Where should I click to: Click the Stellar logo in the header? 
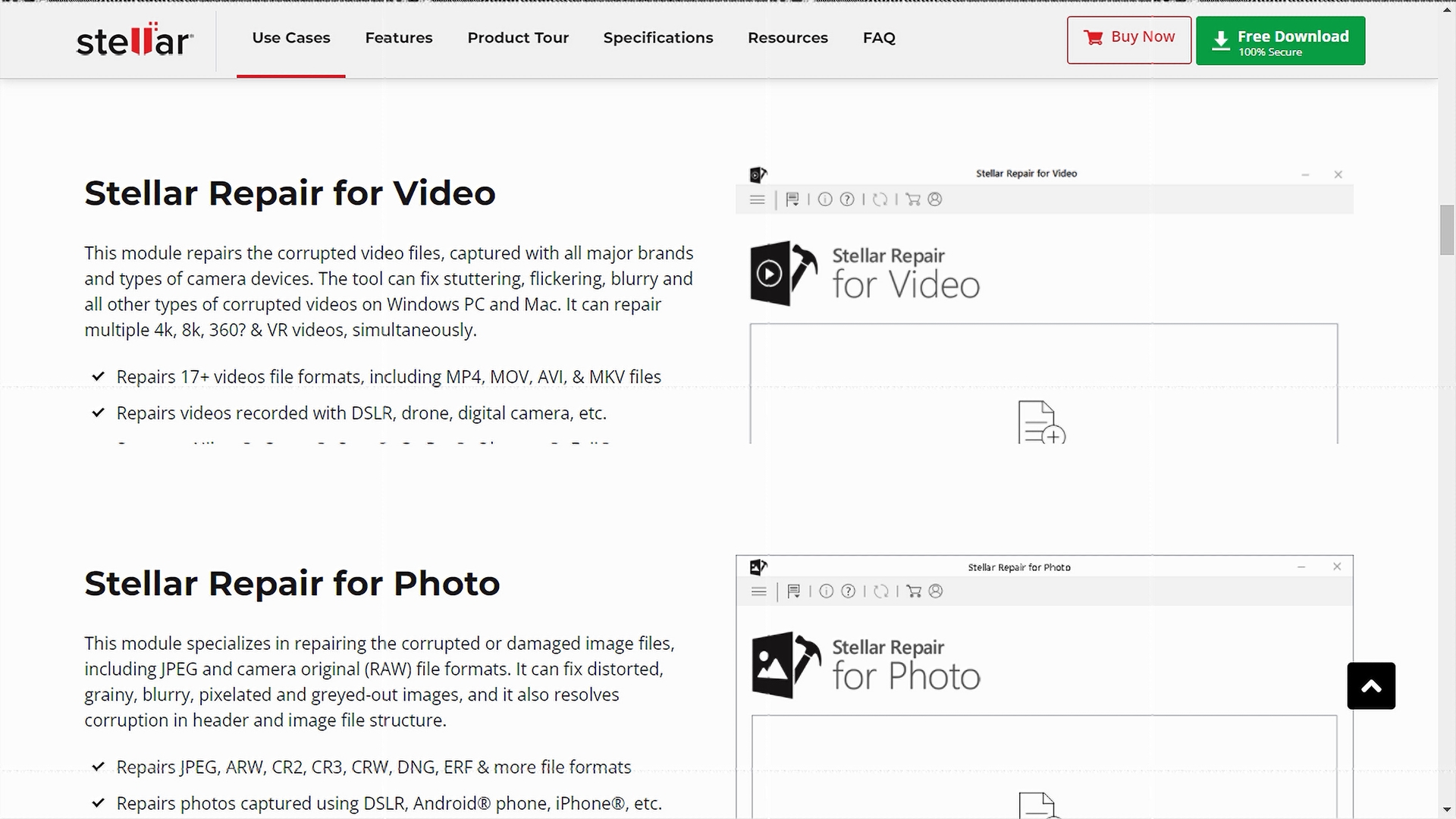(x=135, y=39)
